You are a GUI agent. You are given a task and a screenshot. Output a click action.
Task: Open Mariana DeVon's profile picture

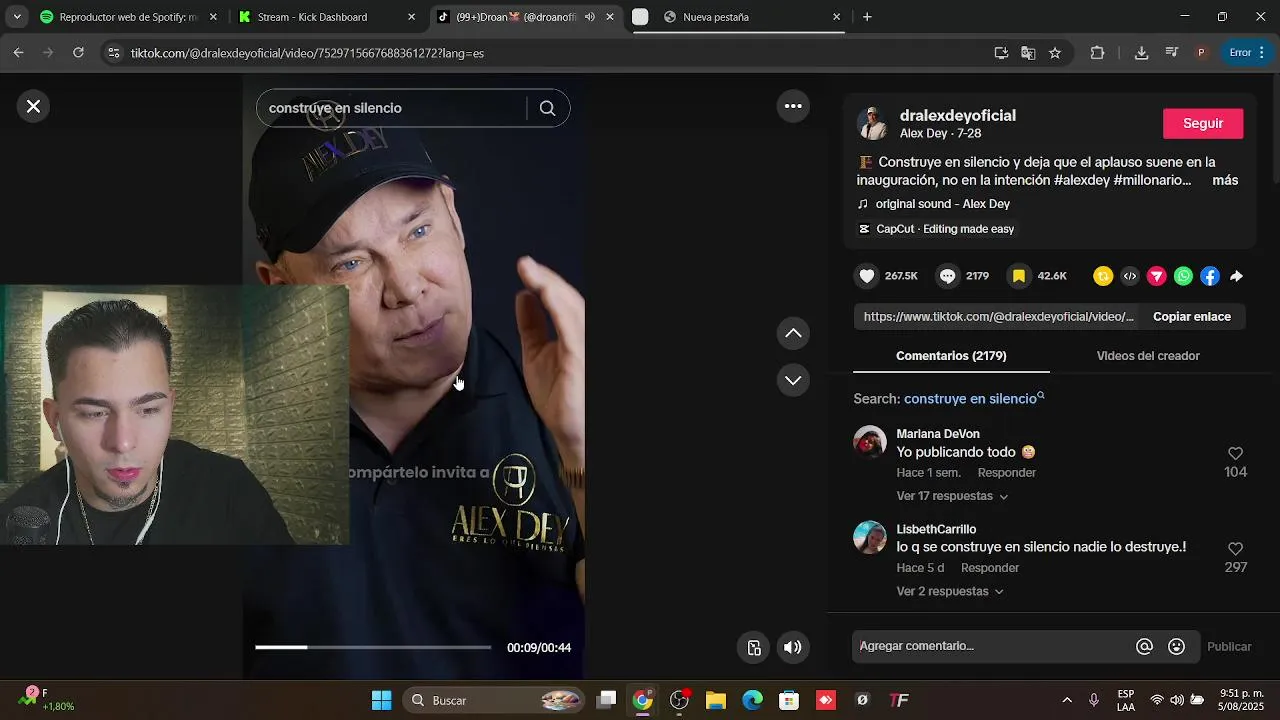(x=870, y=442)
